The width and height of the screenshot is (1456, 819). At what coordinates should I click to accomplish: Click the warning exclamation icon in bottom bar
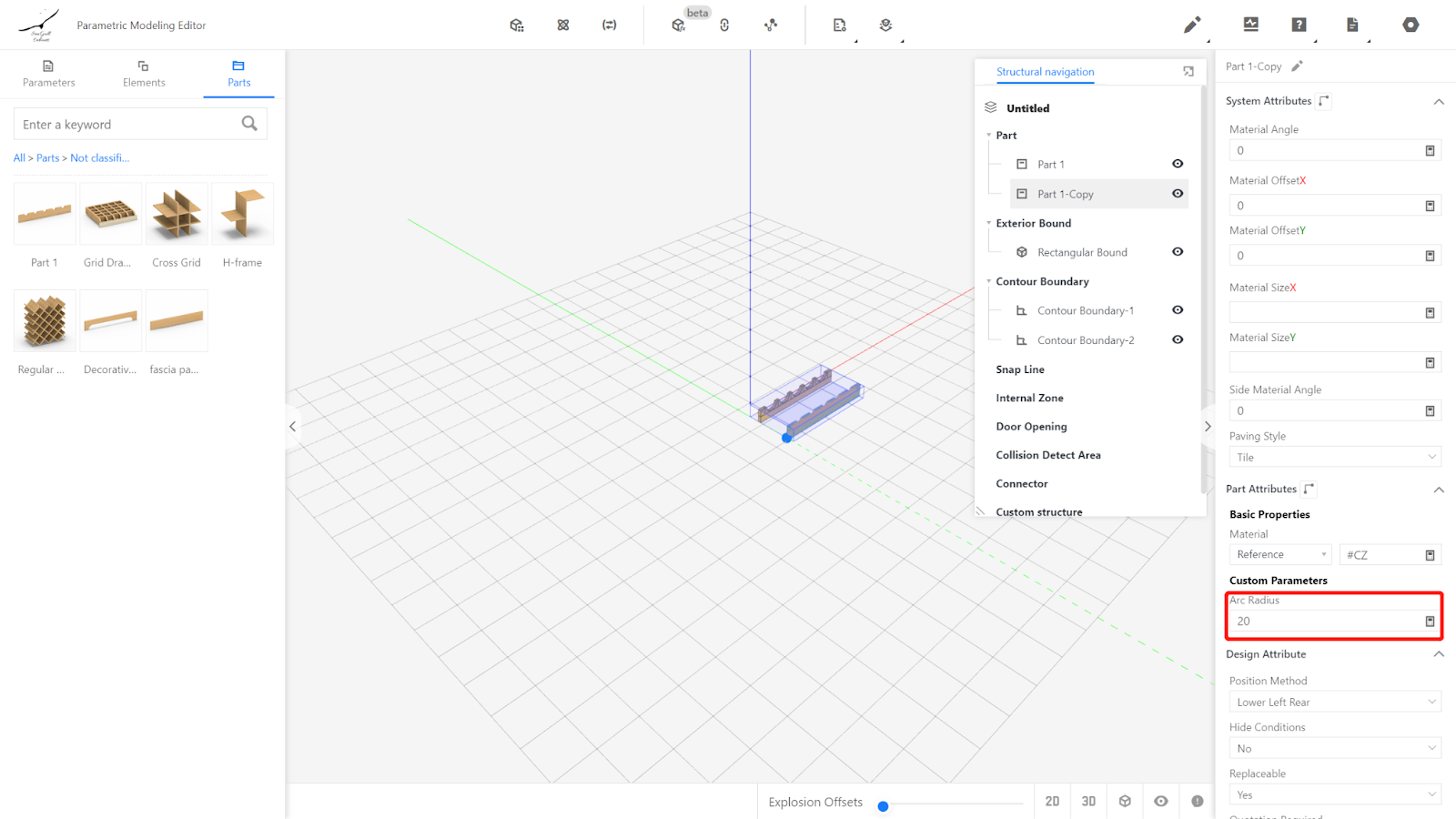point(1197,802)
